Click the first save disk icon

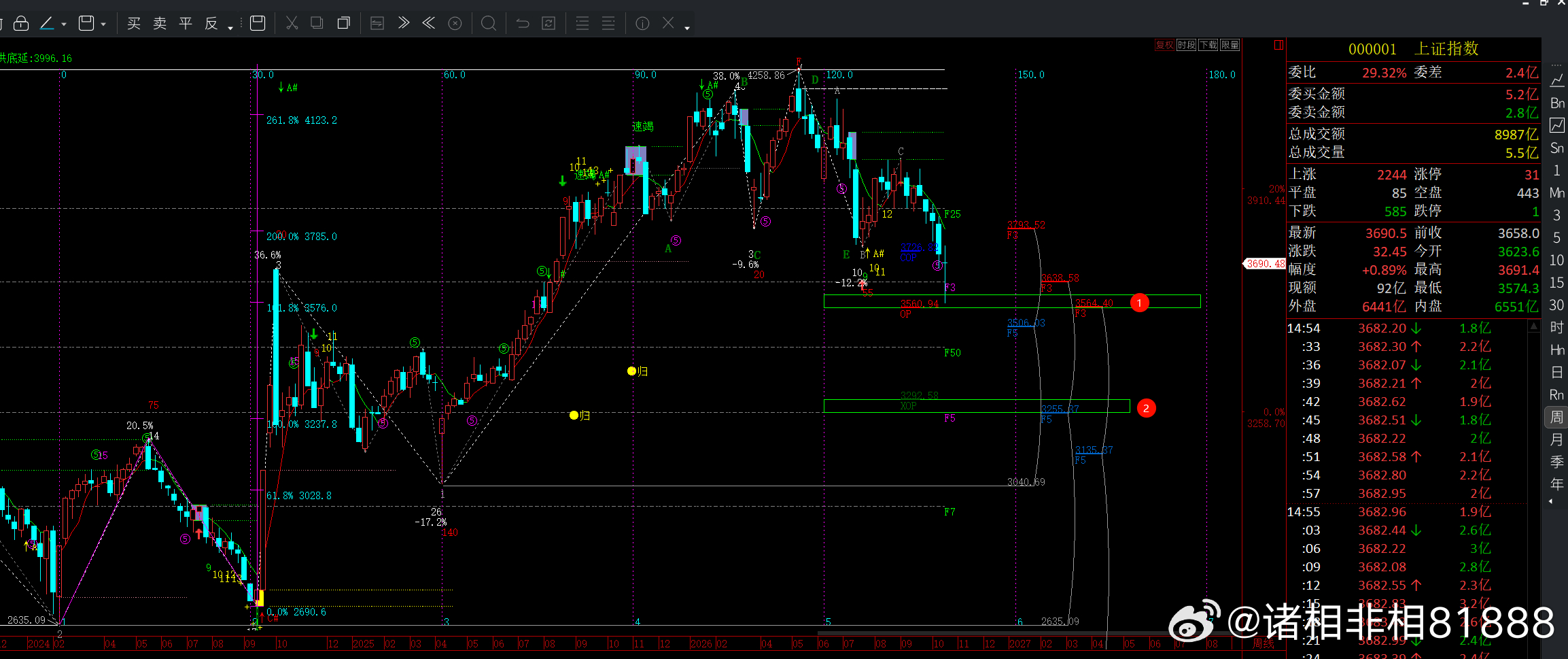point(86,24)
